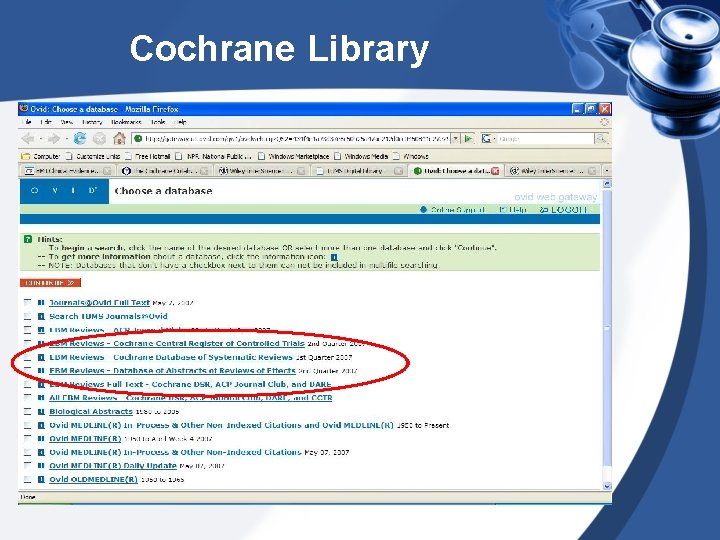The height and width of the screenshot is (540, 720).
Task: Open the Computer bookmark folder
Action: click(x=41, y=156)
